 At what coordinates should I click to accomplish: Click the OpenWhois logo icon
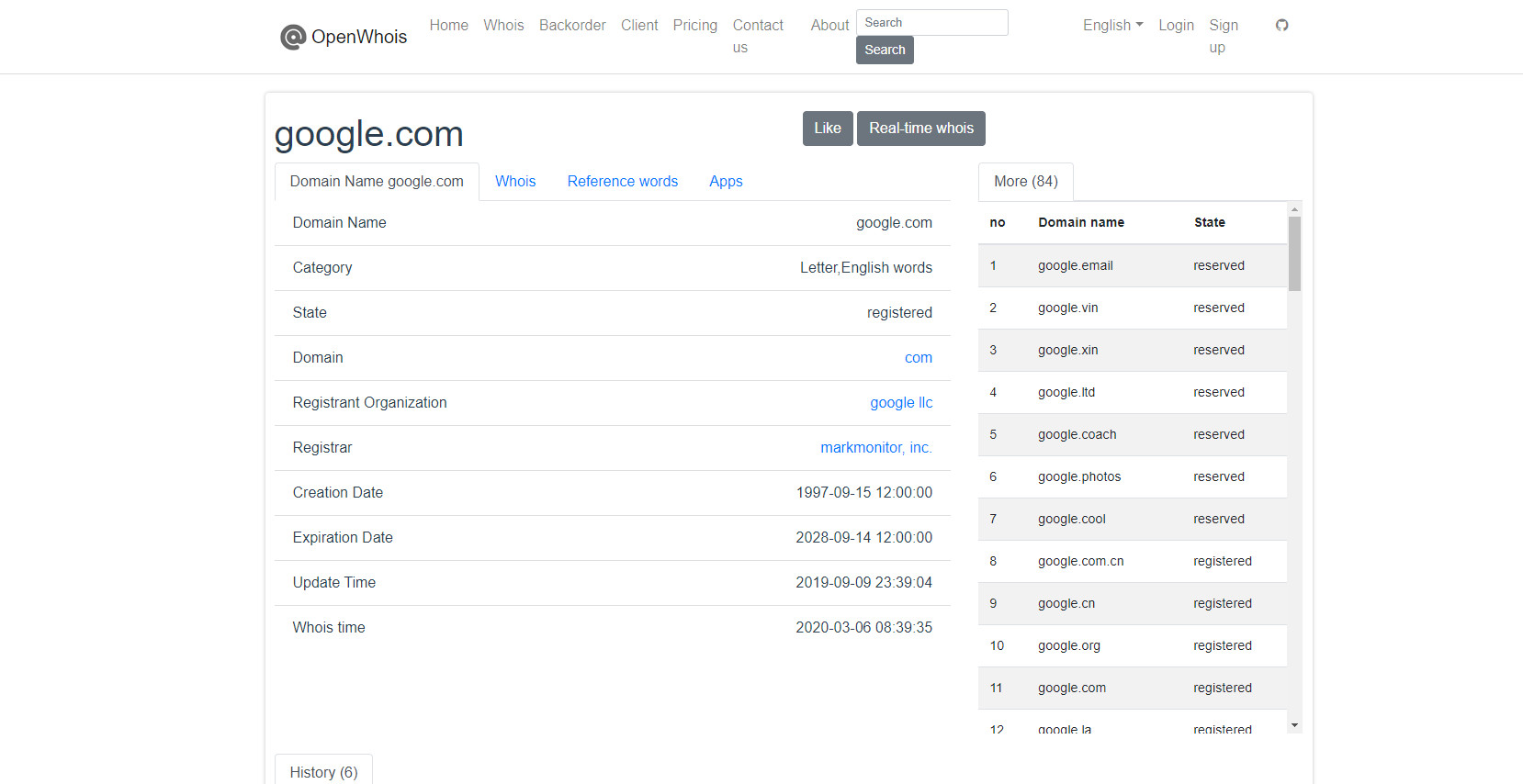[293, 37]
